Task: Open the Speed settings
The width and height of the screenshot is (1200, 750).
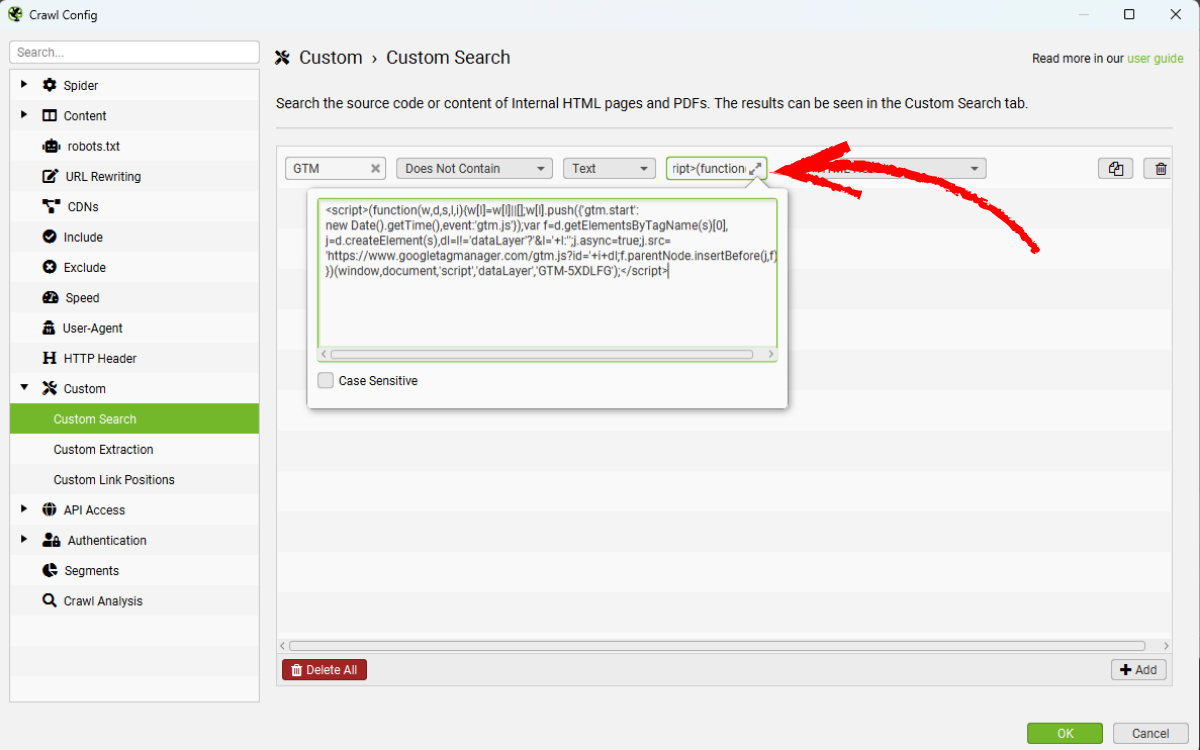Action: pos(82,298)
